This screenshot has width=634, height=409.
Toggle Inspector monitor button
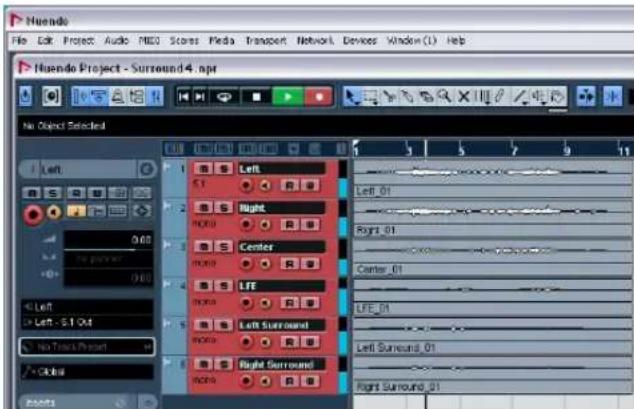click(54, 212)
